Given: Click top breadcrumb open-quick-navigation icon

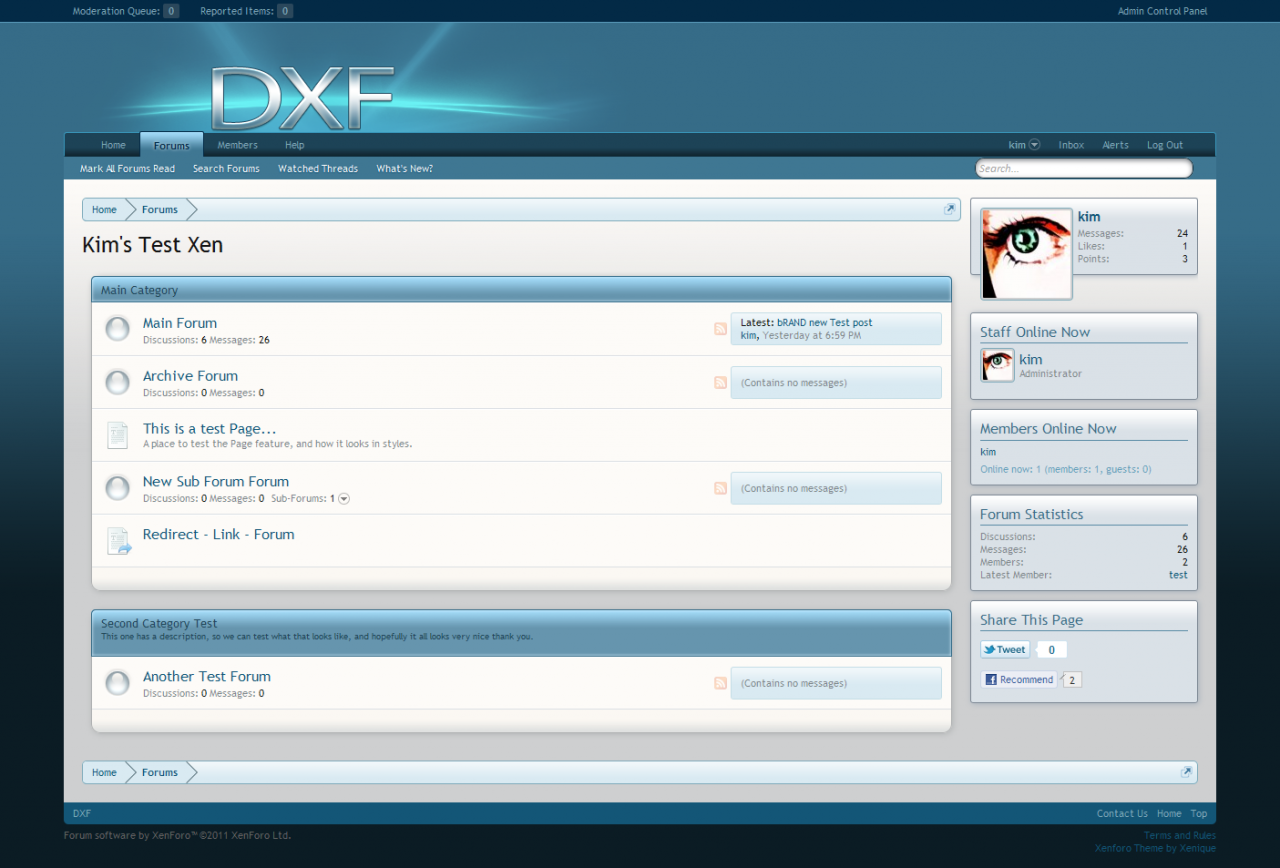Looking at the screenshot, I should tap(949, 209).
